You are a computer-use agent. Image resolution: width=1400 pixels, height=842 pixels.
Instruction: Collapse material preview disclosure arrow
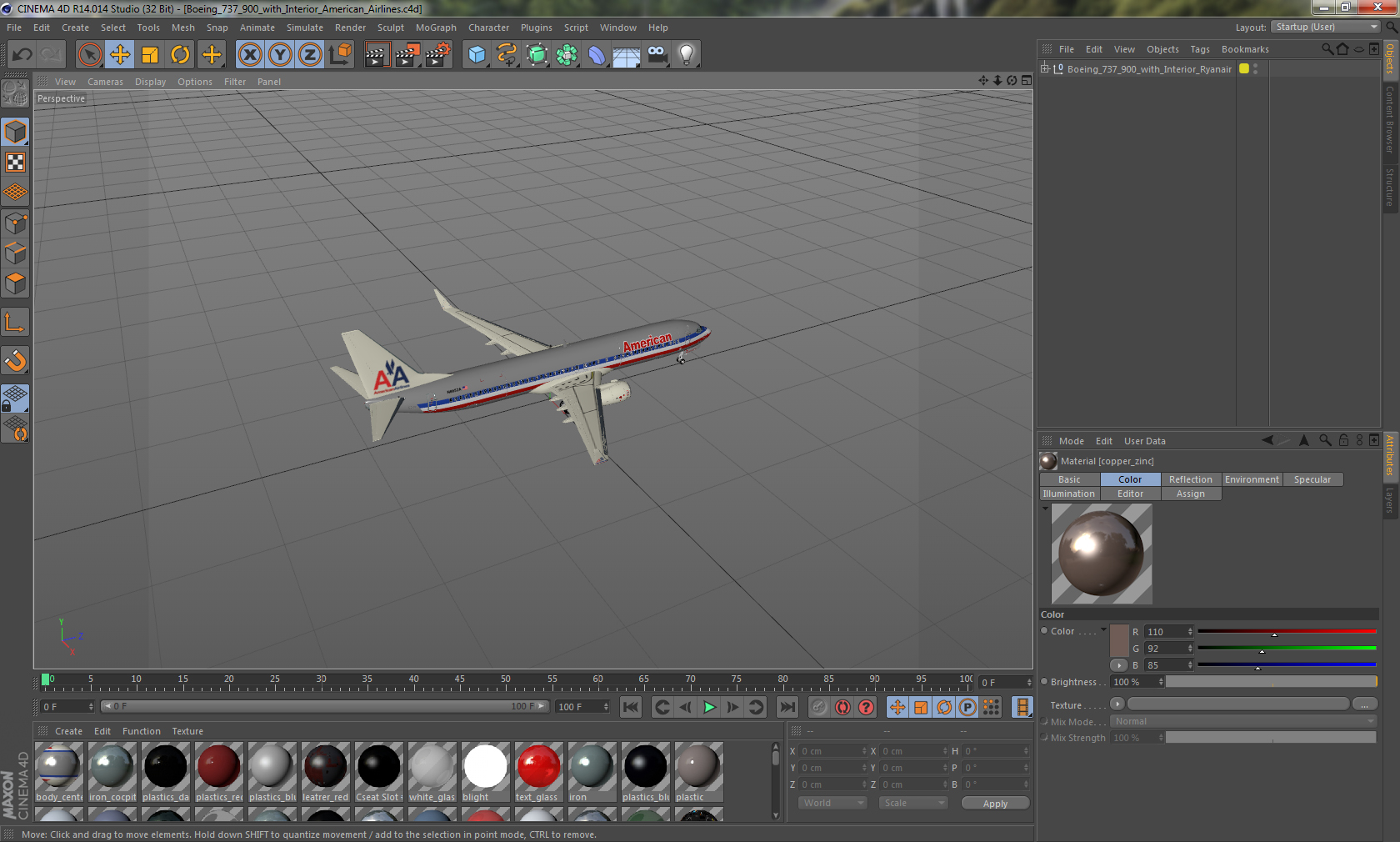point(1045,508)
